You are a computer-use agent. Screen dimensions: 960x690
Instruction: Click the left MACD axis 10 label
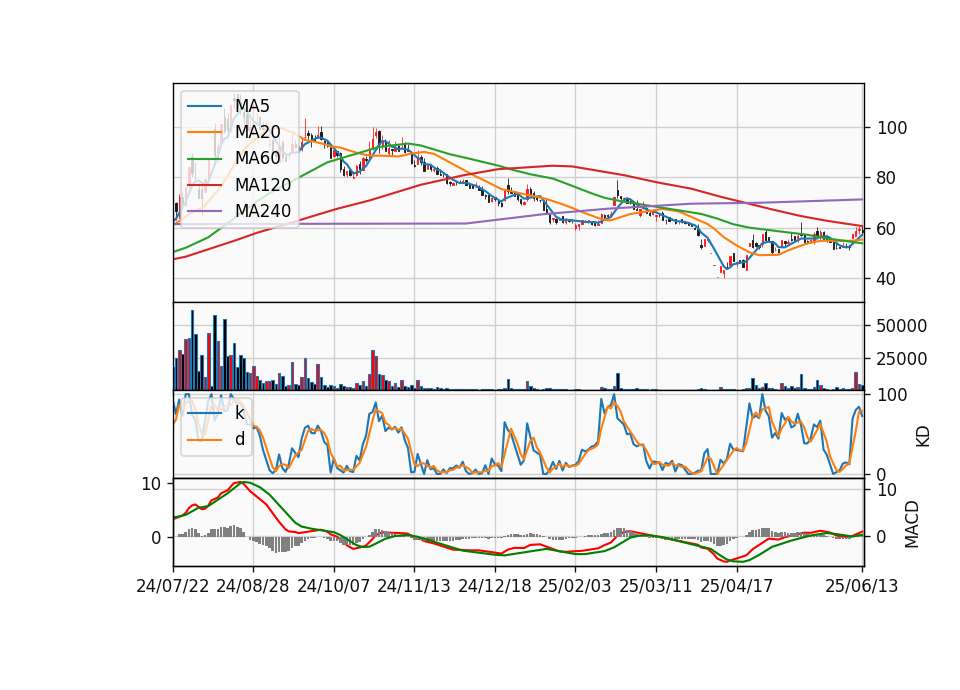point(151,484)
